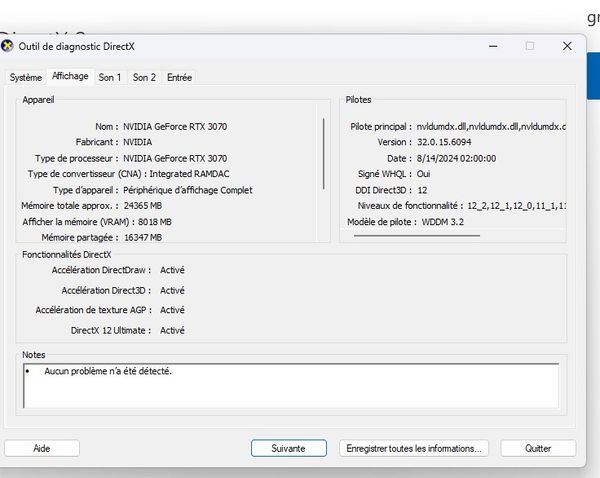Click the Signé WHQL value Oui
The width and height of the screenshot is (600, 478).
pyautogui.click(x=423, y=174)
